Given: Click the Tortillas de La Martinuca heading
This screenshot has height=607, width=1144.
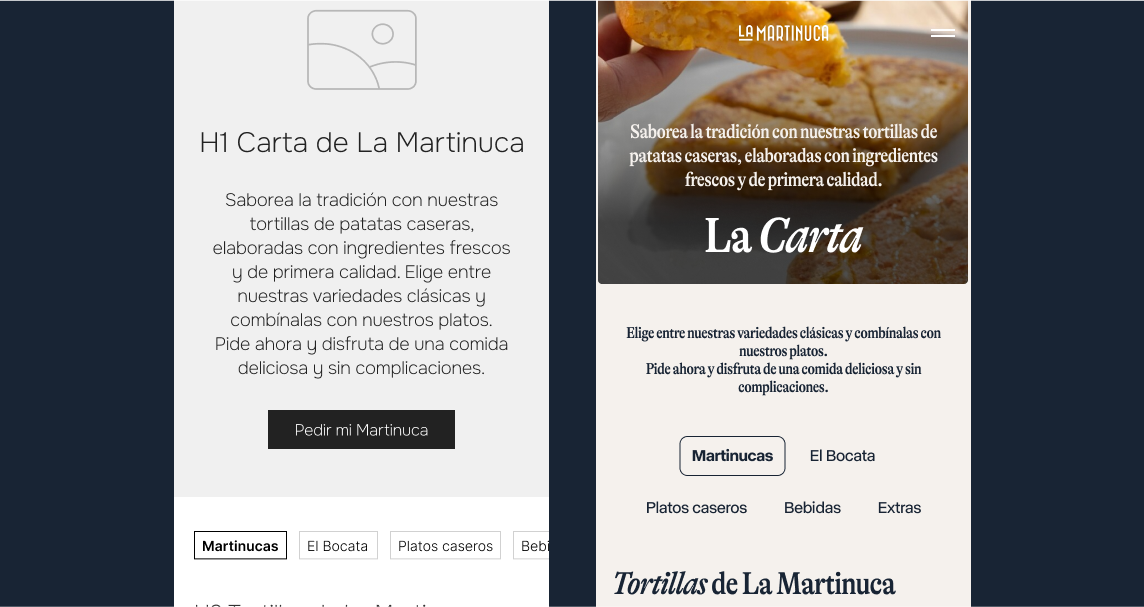Looking at the screenshot, I should point(754,584).
